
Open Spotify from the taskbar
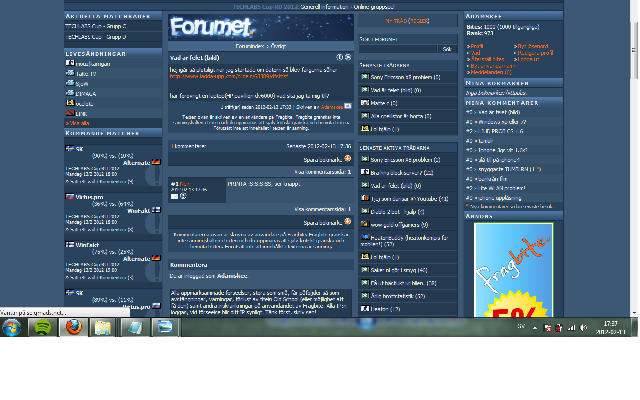[43, 326]
